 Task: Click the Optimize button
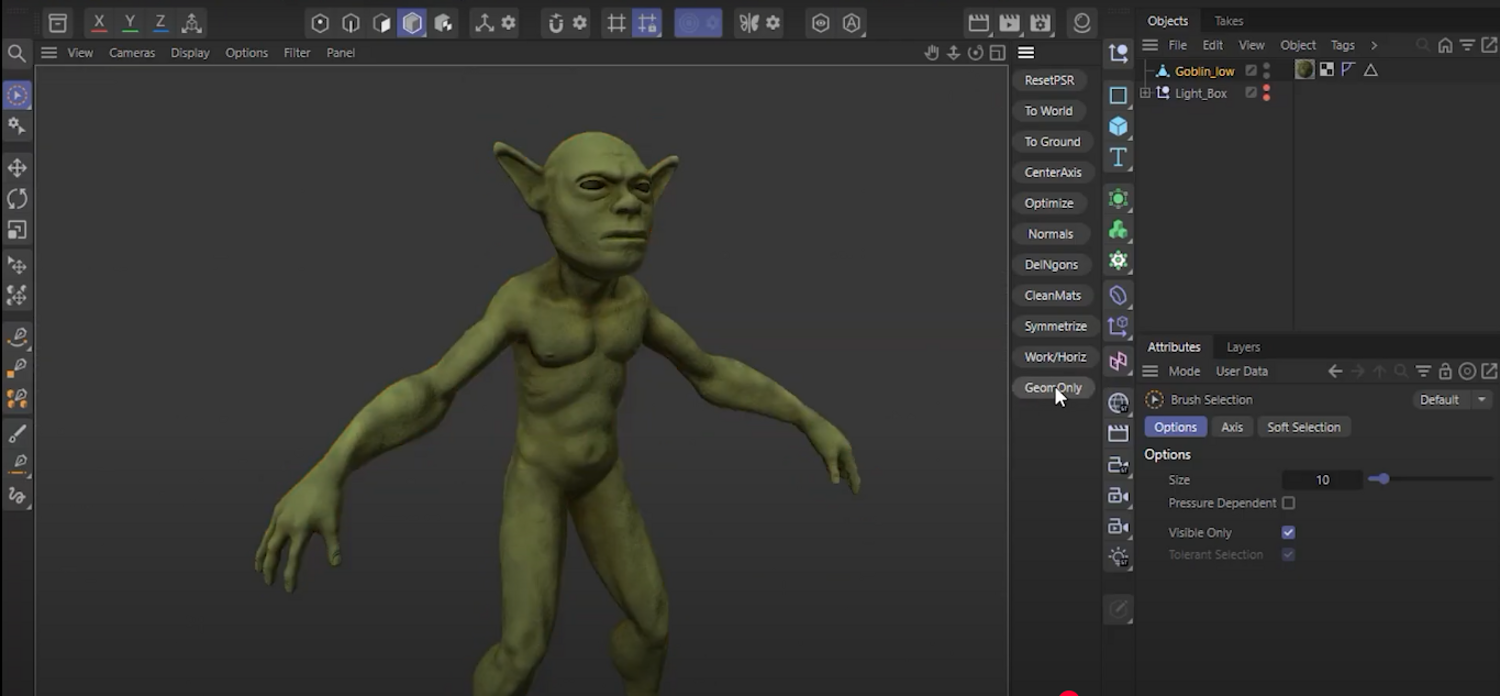point(1049,203)
